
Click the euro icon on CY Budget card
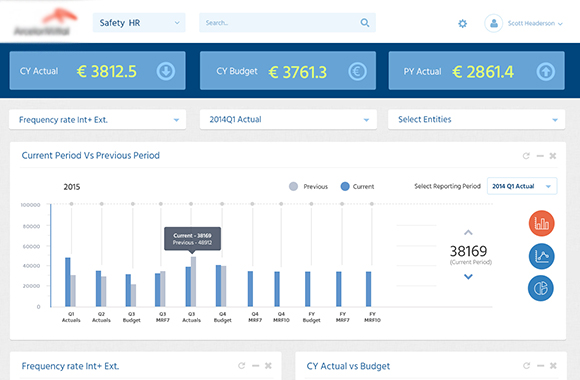coord(357,71)
